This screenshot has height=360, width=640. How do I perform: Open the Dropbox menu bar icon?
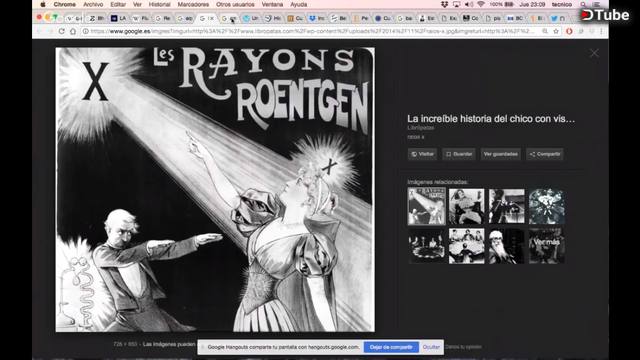pos(445,4)
